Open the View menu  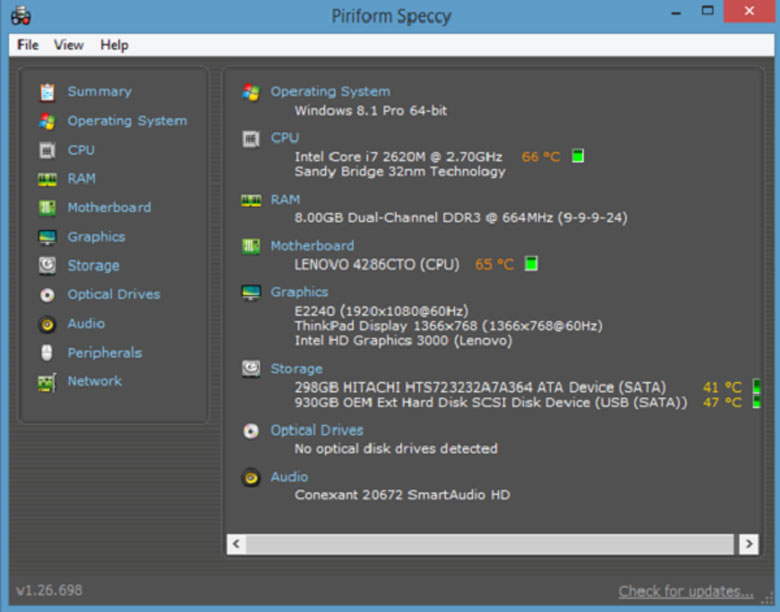point(69,45)
